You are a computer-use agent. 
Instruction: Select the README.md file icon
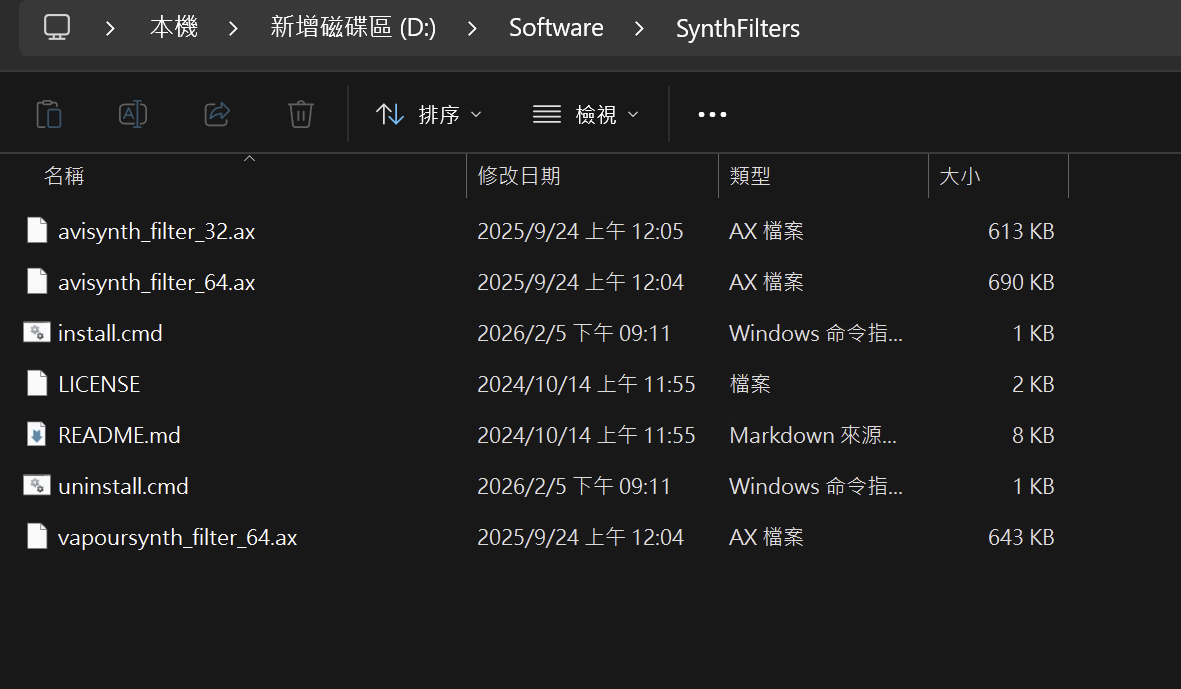[x=37, y=434]
